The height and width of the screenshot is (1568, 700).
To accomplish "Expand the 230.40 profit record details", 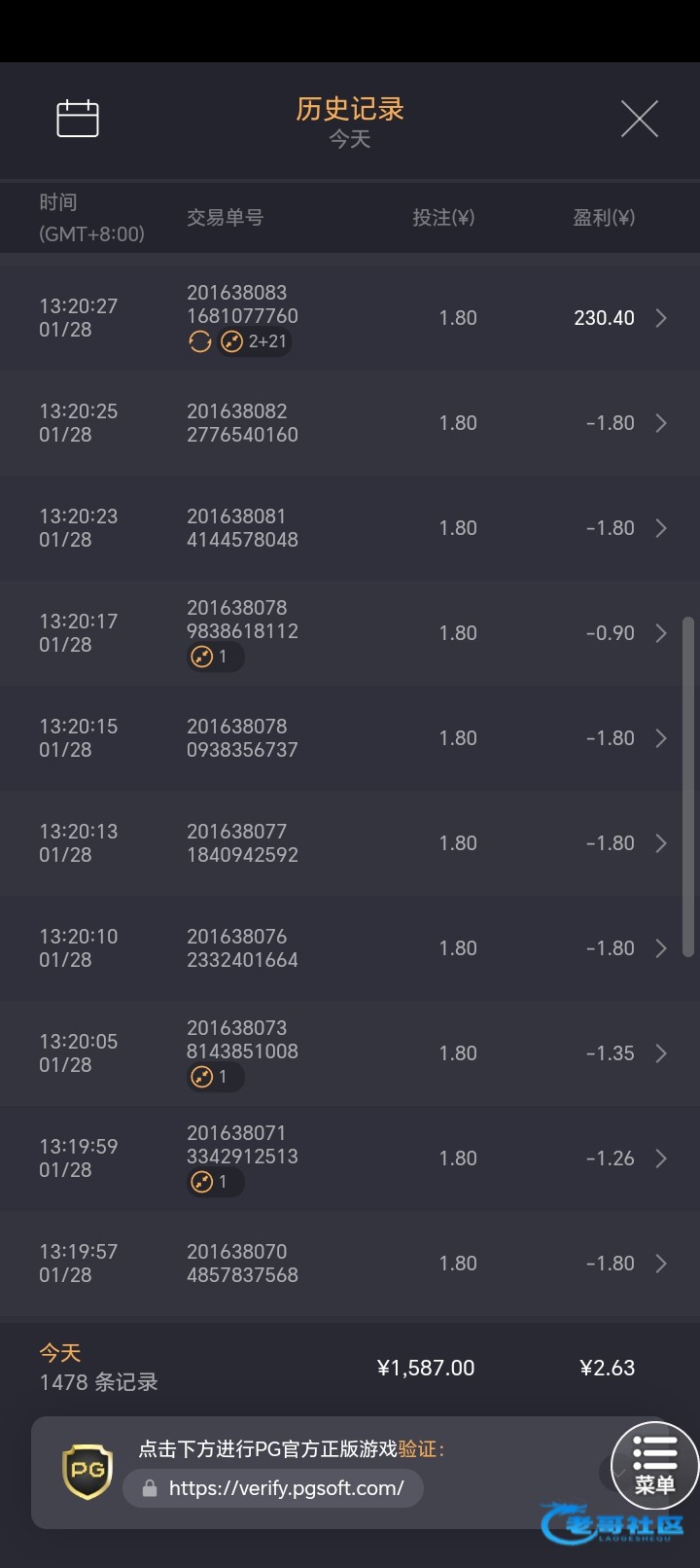I will (661, 318).
